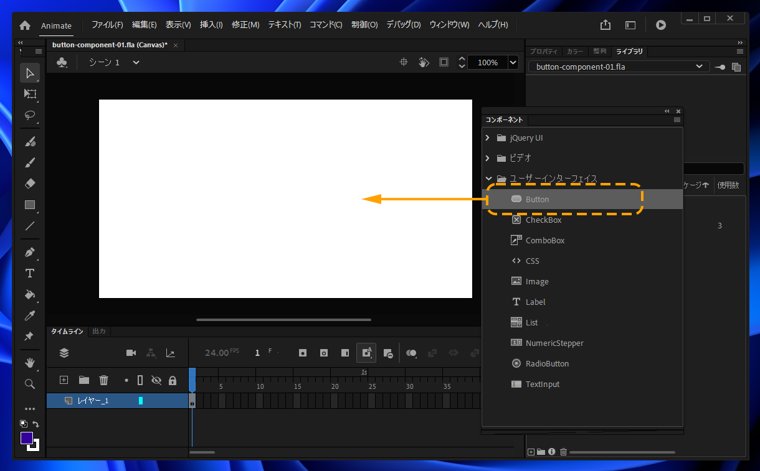760x471 pixels.
Task: Open the workspace switcher icon
Action: pos(630,25)
